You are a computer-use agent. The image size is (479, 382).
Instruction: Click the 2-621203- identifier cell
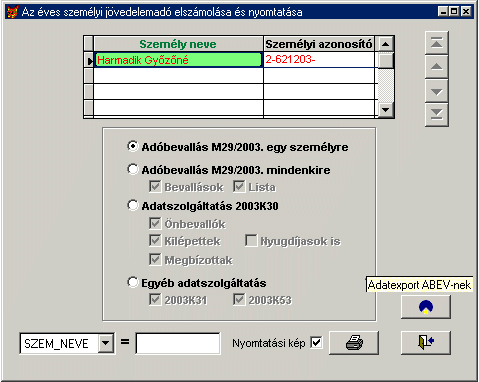pyautogui.click(x=319, y=60)
